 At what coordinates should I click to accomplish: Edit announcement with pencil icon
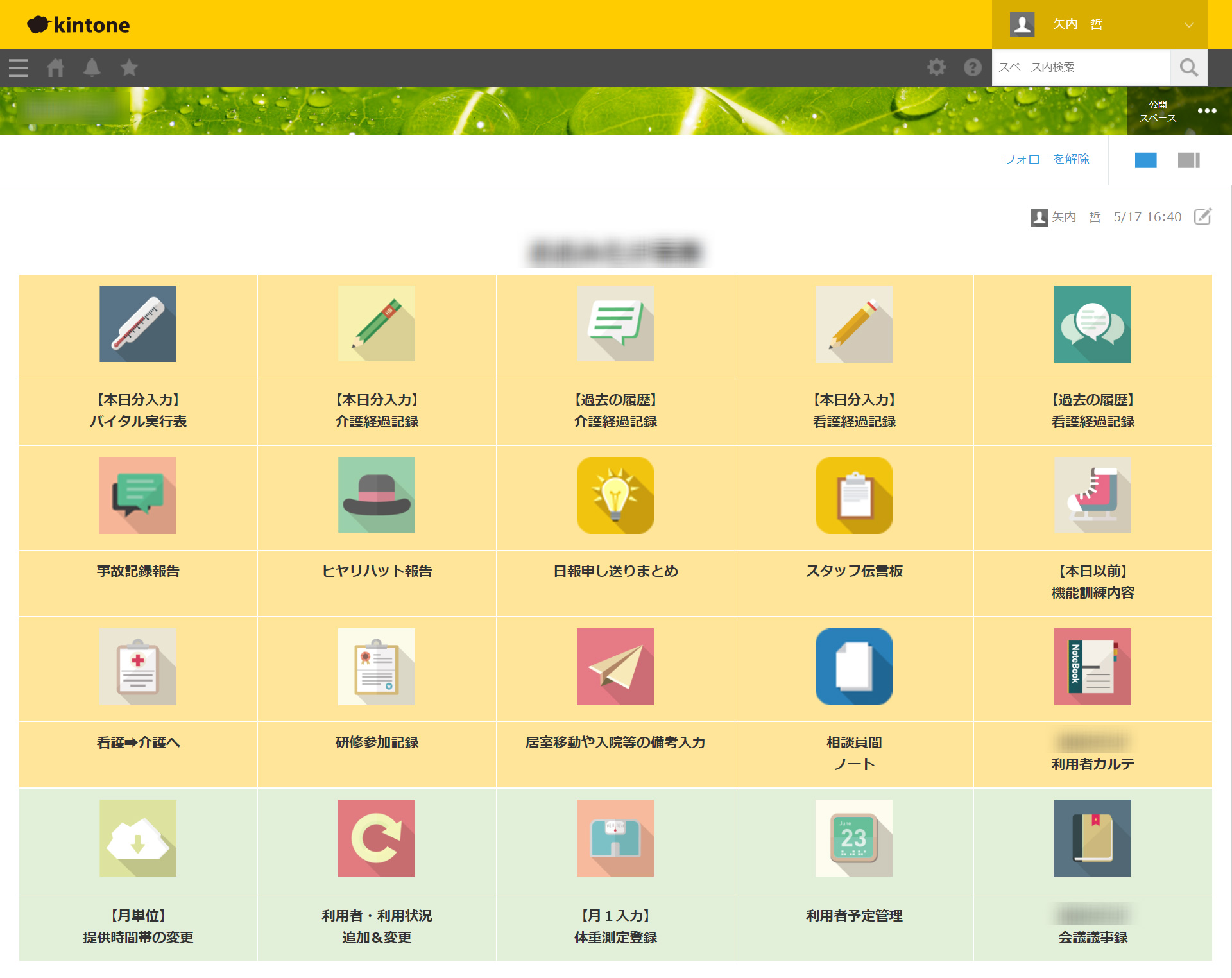[x=1202, y=217]
